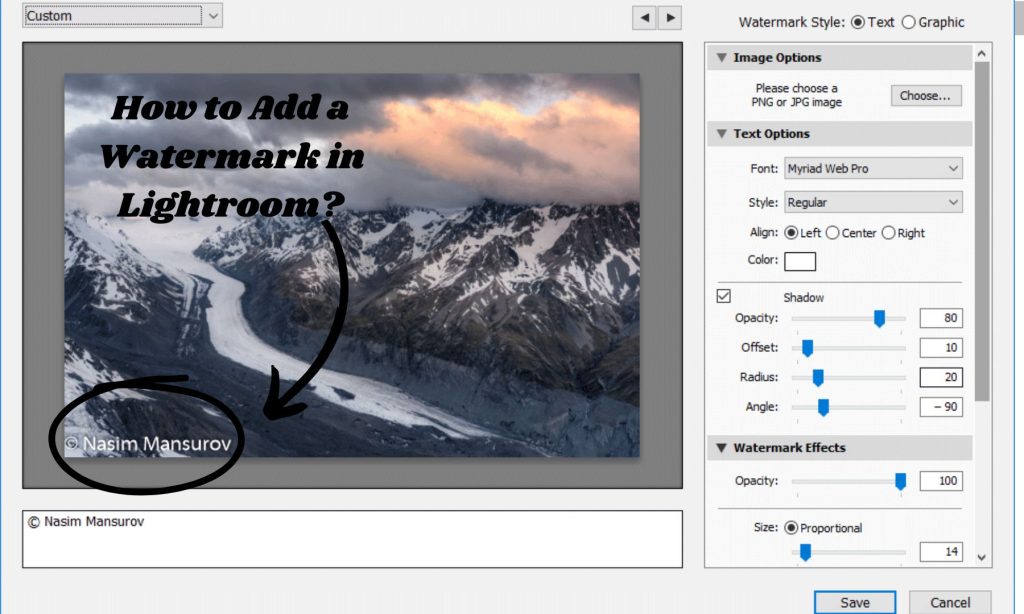Adjust the Shadow Opacity slider handle

tap(879, 318)
